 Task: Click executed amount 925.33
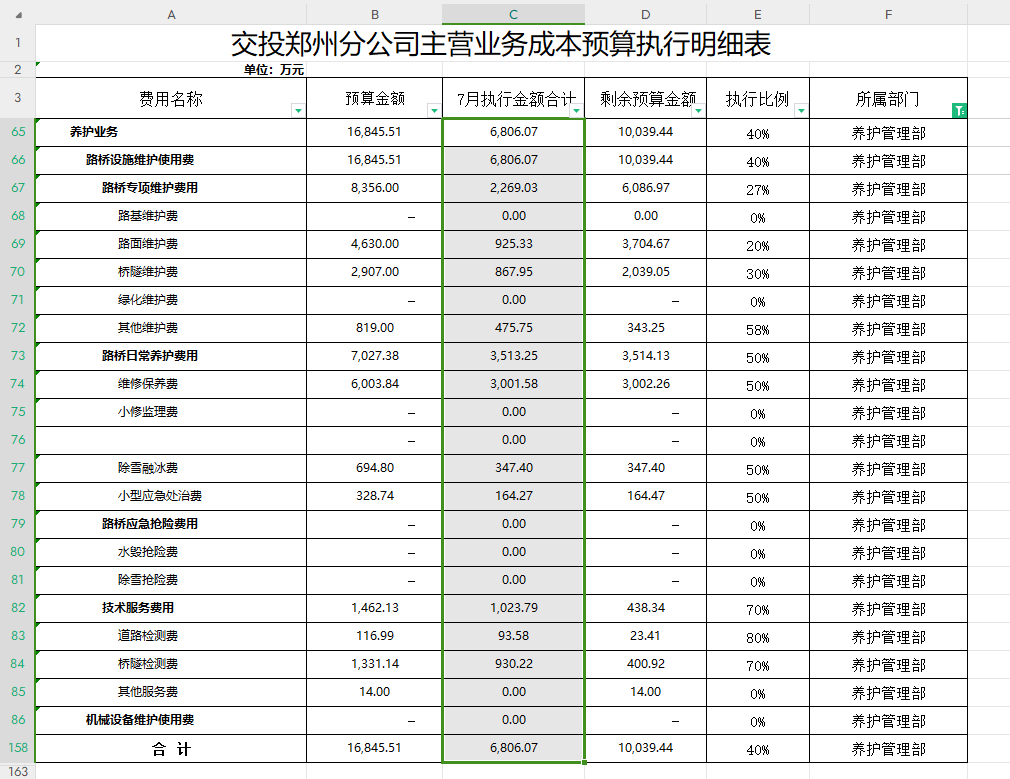(513, 244)
